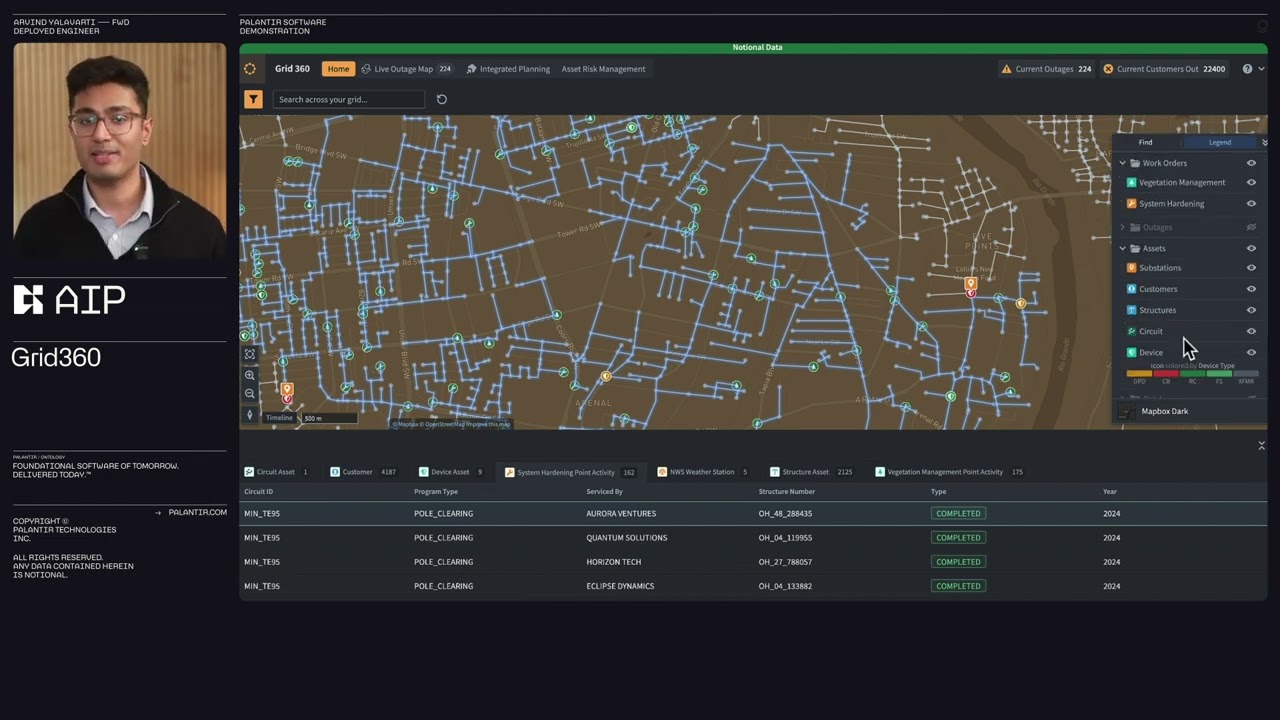Click Current Outages 224 indicator
Image resolution: width=1280 pixels, height=720 pixels.
1046,69
